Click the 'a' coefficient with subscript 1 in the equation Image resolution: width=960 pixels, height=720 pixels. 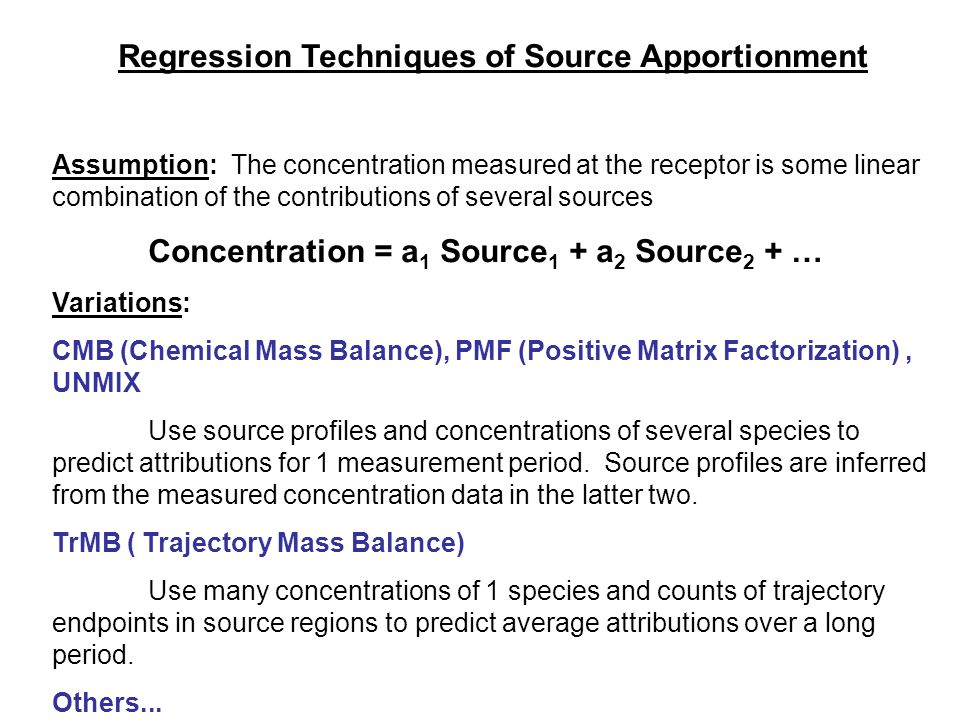click(415, 254)
